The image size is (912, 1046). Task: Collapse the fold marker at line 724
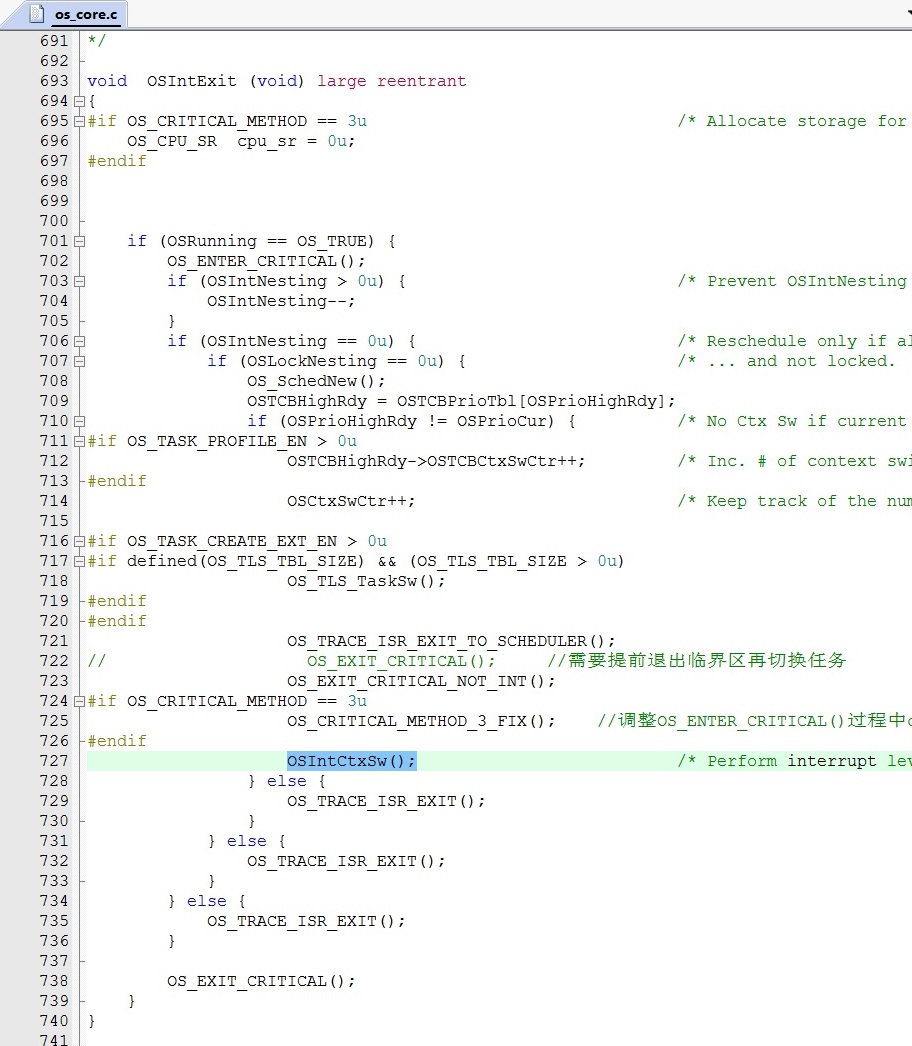coord(79,702)
